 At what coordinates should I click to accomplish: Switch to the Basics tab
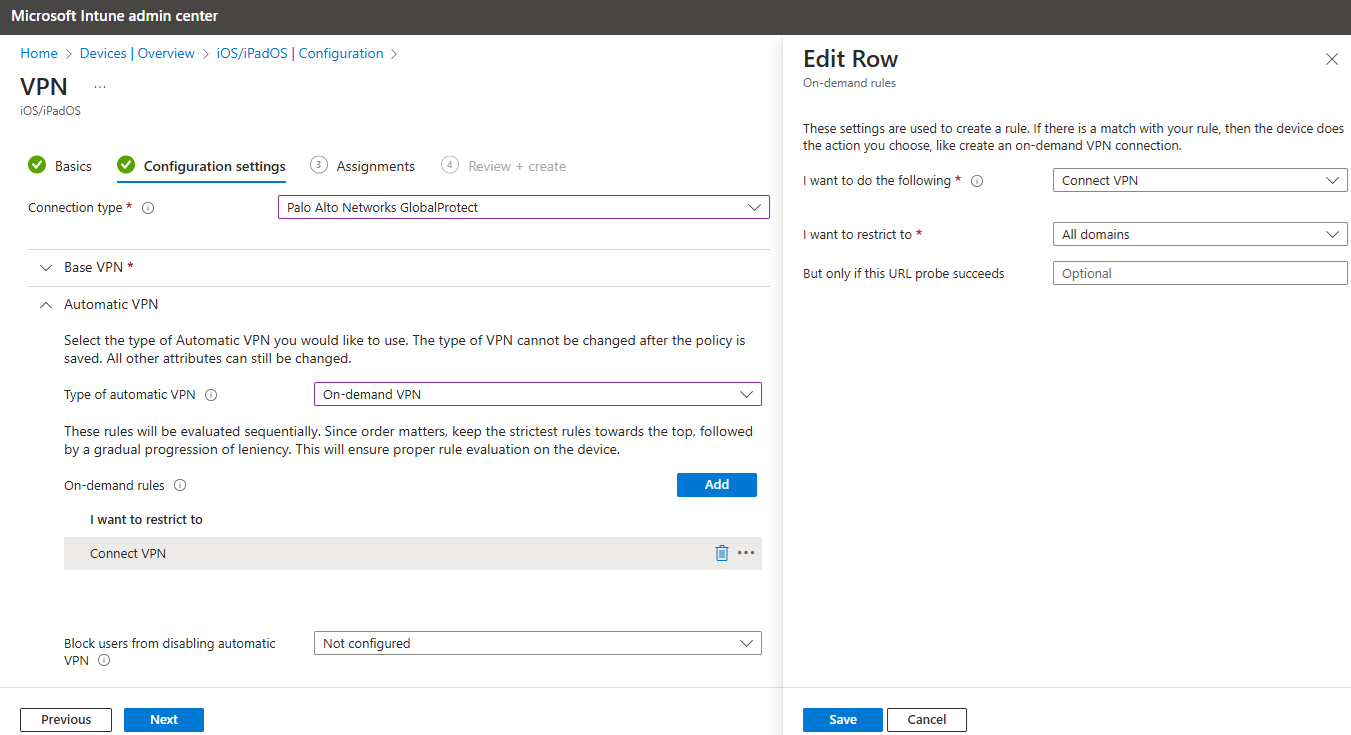pyautogui.click(x=71, y=165)
